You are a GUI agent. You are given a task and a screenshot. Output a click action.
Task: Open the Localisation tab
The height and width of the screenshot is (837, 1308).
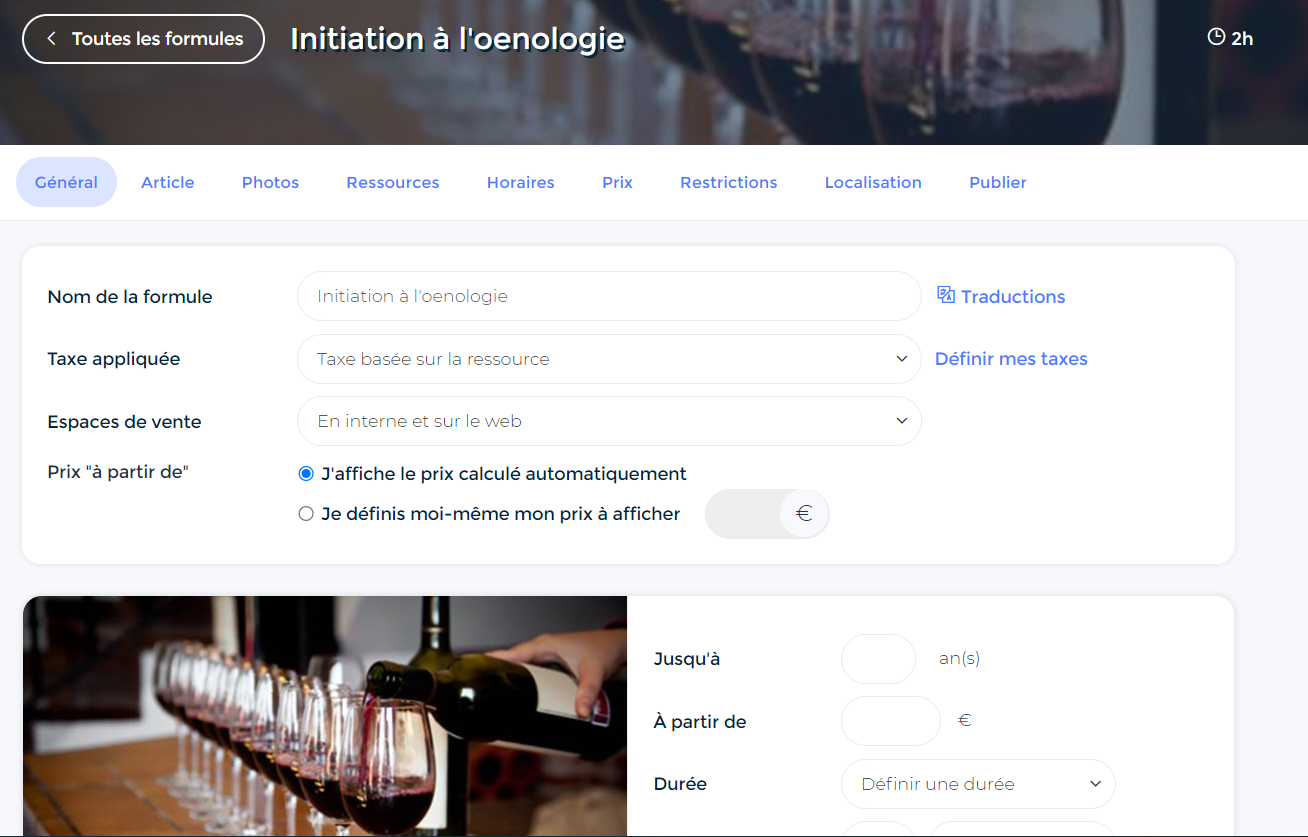click(x=873, y=182)
